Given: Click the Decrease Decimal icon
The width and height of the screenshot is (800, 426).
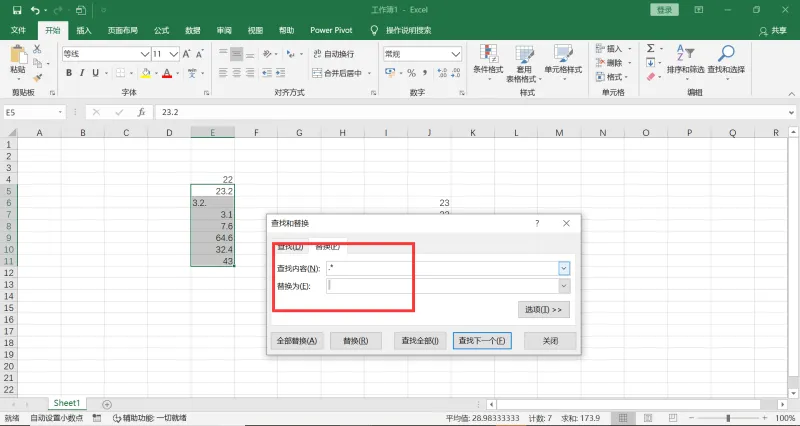Looking at the screenshot, I should tap(456, 73).
